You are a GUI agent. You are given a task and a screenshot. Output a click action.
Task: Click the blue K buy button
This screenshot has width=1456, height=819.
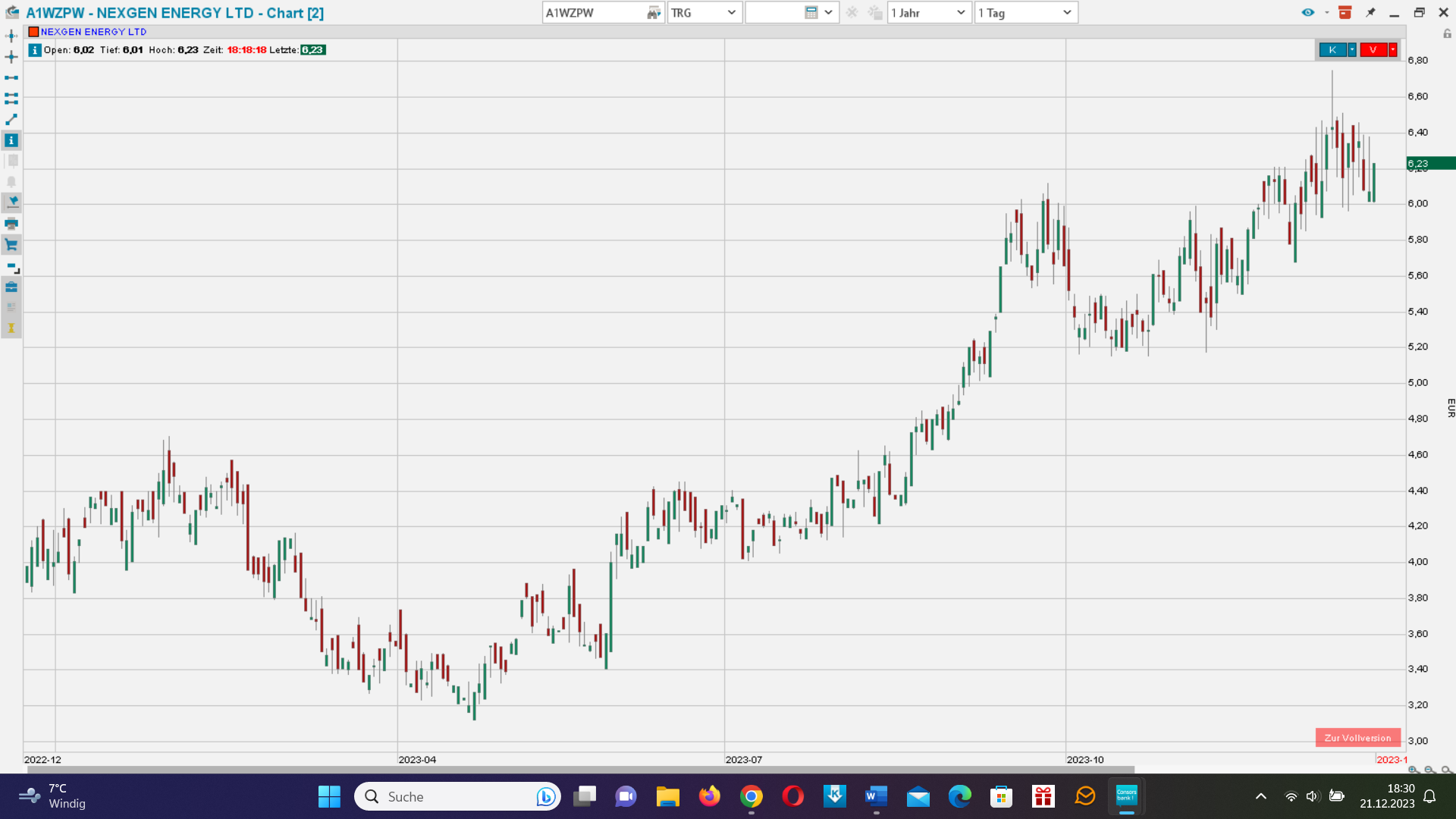(1332, 50)
